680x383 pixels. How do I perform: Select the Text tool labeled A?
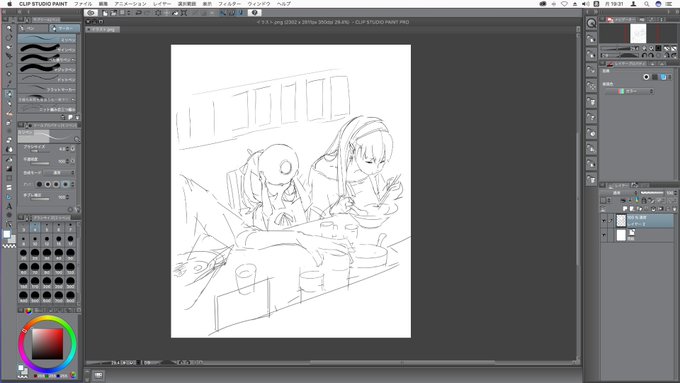pos(9,206)
